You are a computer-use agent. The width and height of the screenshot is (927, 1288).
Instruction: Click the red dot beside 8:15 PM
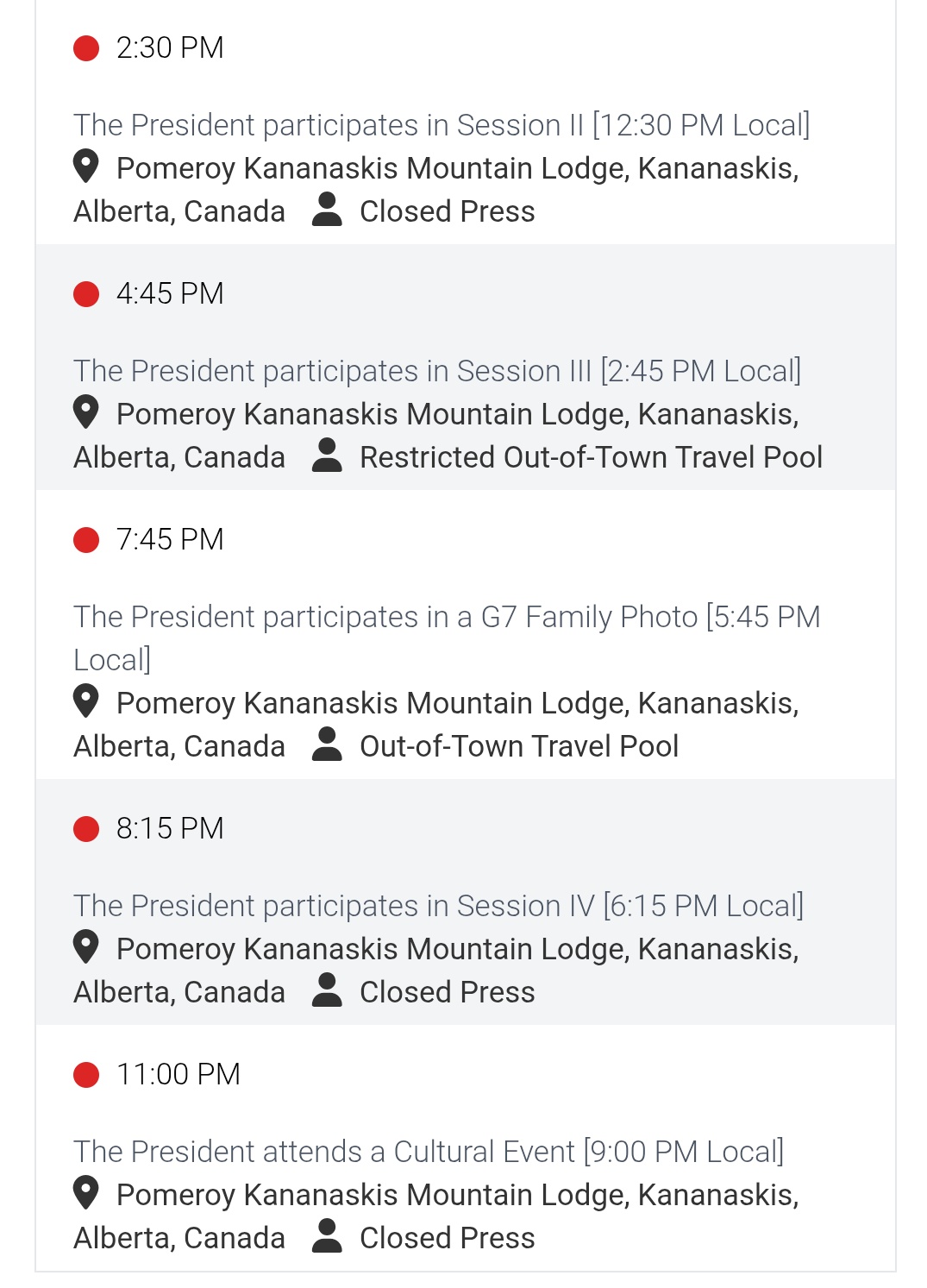click(86, 829)
